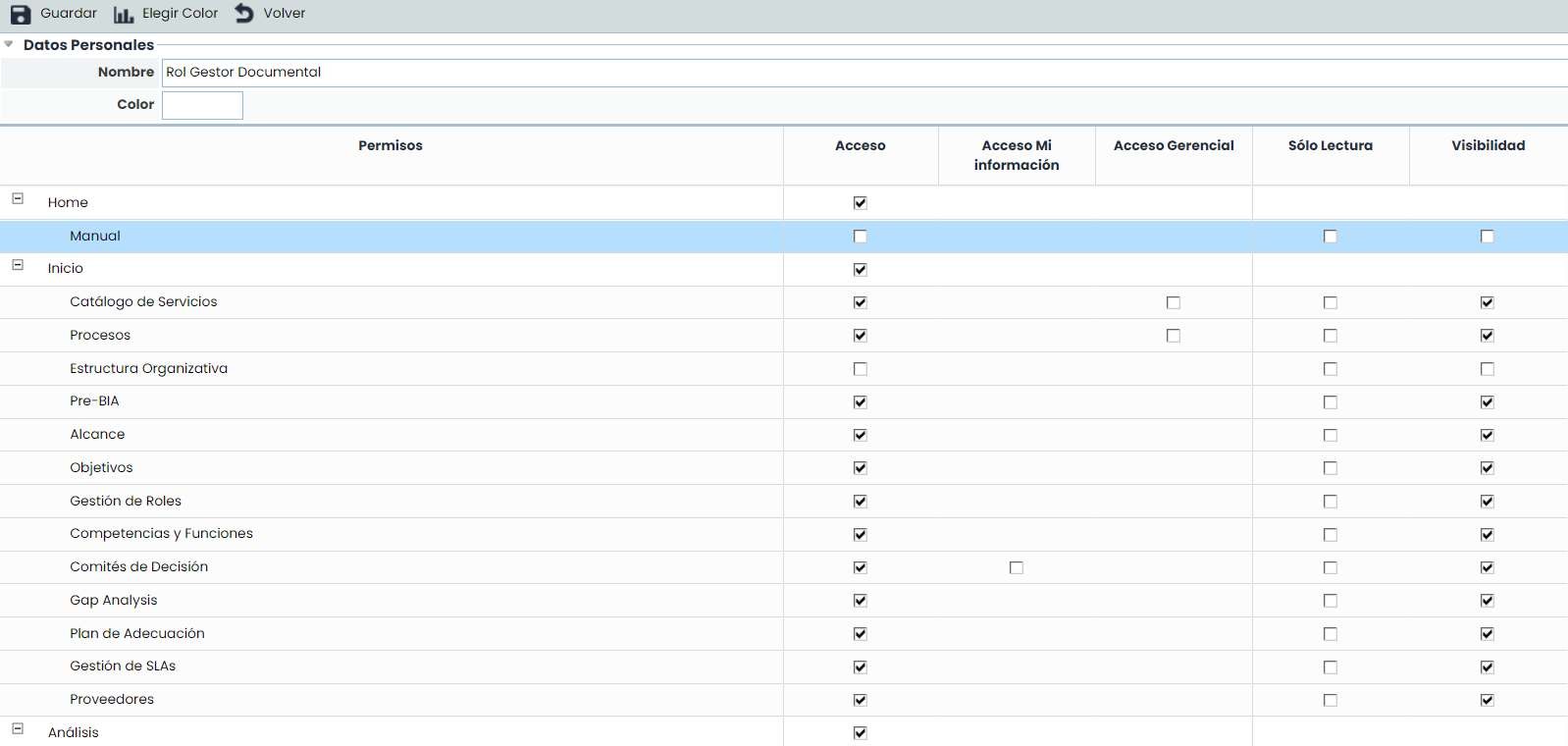This screenshot has width=1568, height=746.
Task: Click the Guardar floppy disk icon
Action: click(21, 14)
